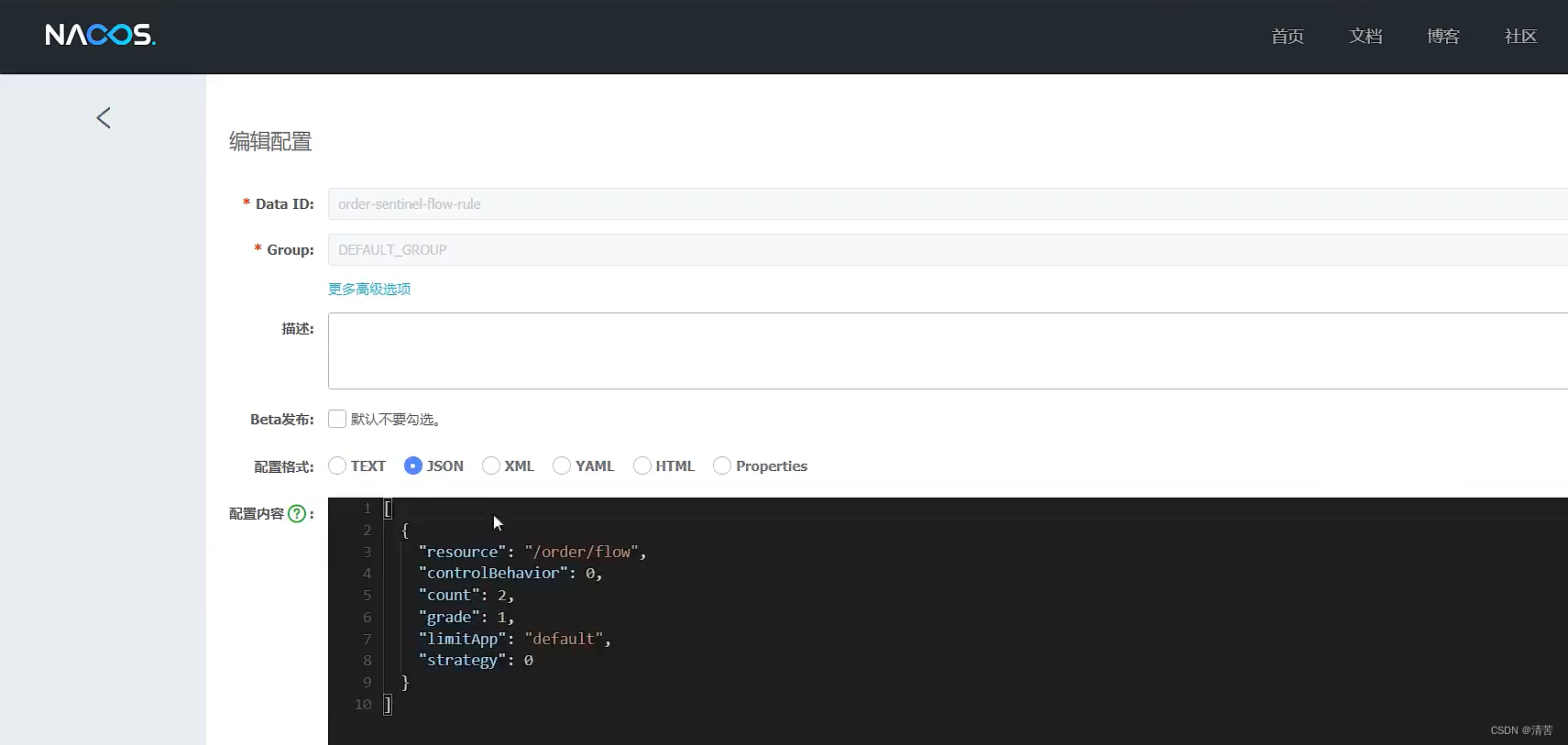
Task: Select YAML format radio button
Action: [562, 466]
